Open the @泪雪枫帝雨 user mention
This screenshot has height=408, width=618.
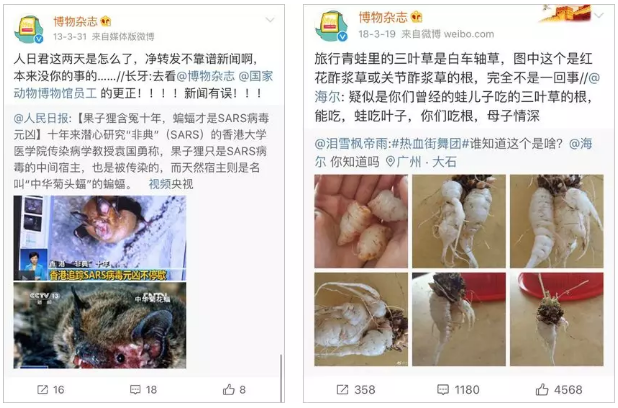click(352, 144)
